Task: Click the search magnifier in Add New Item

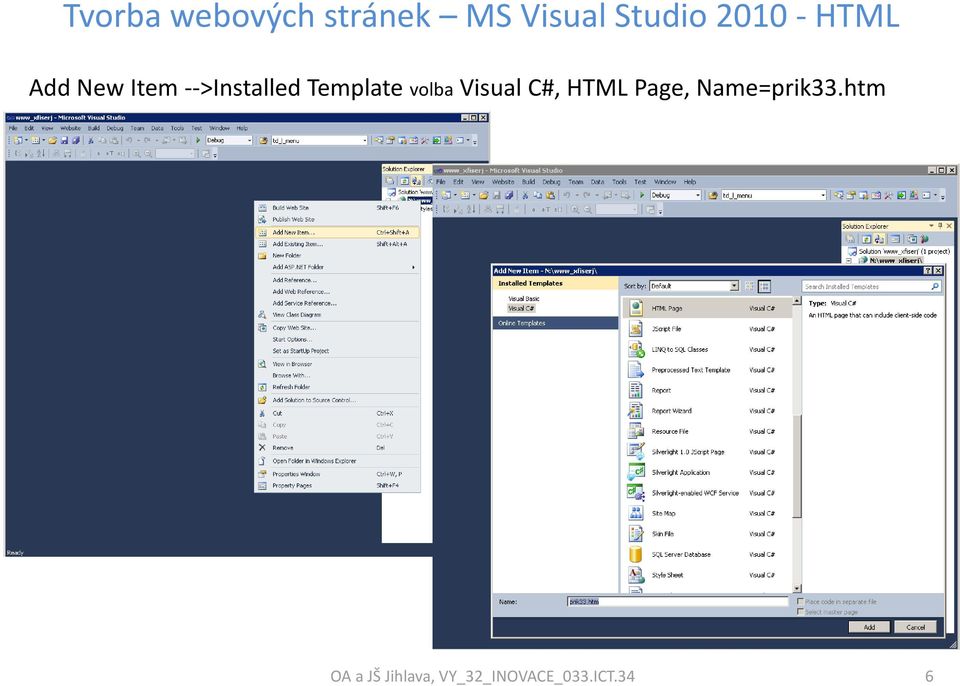Action: click(935, 287)
